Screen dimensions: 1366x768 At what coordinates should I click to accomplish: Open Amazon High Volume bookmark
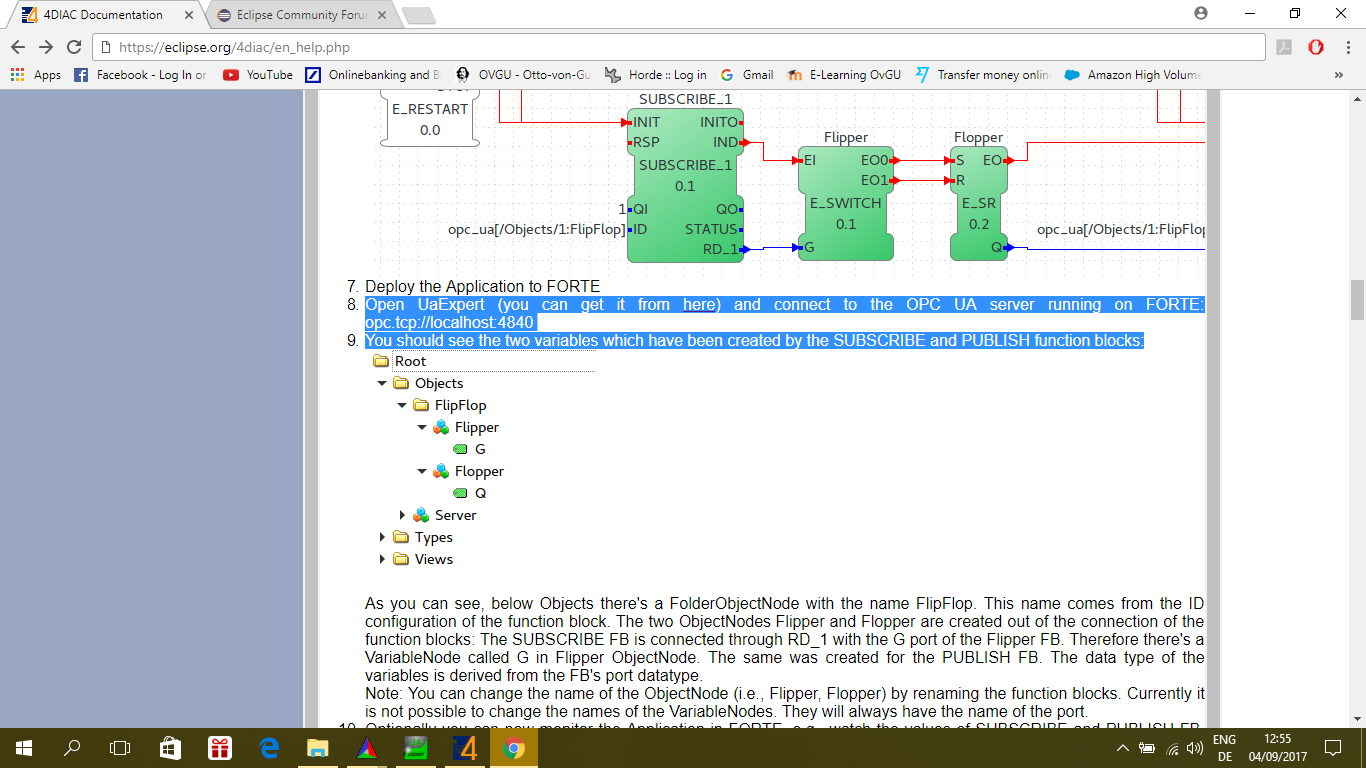click(1133, 75)
